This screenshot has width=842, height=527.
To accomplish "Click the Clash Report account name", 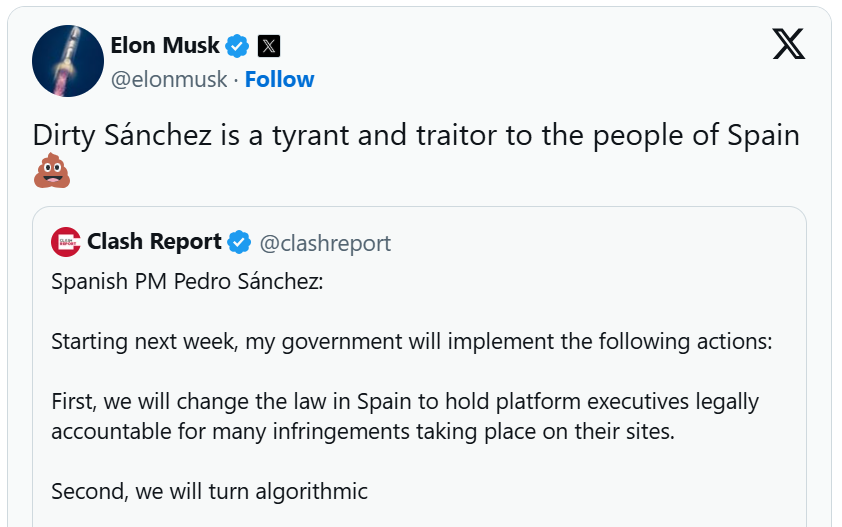I will click(x=154, y=242).
